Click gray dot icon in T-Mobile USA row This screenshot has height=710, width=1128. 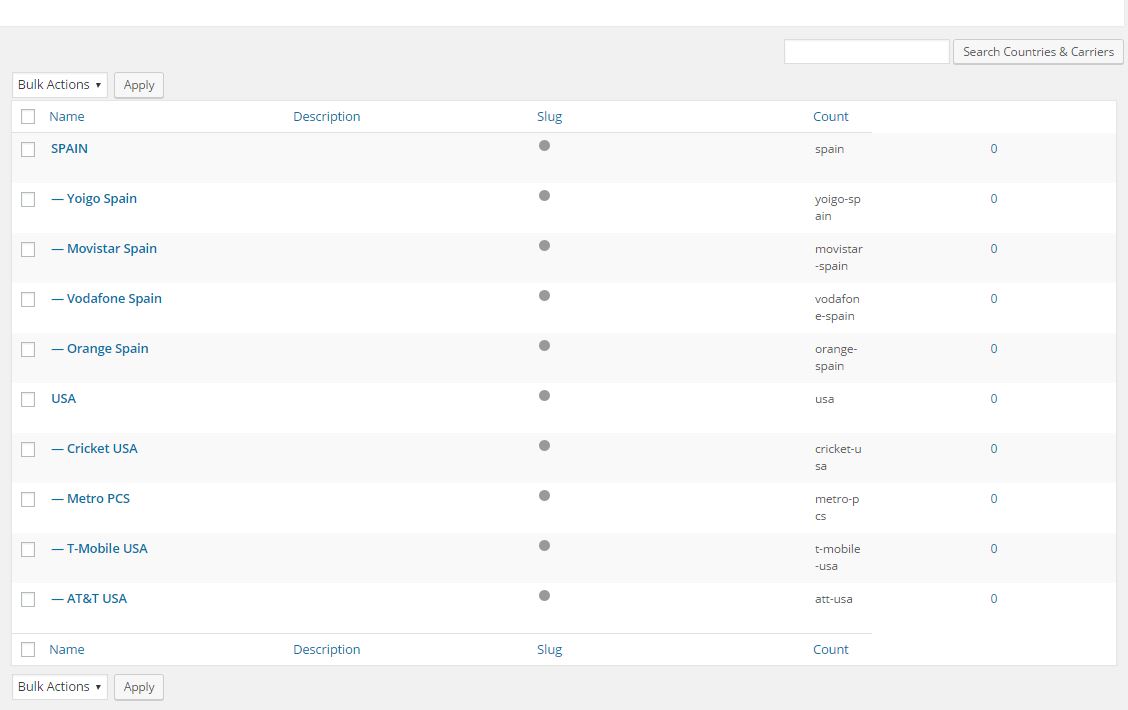(x=545, y=545)
